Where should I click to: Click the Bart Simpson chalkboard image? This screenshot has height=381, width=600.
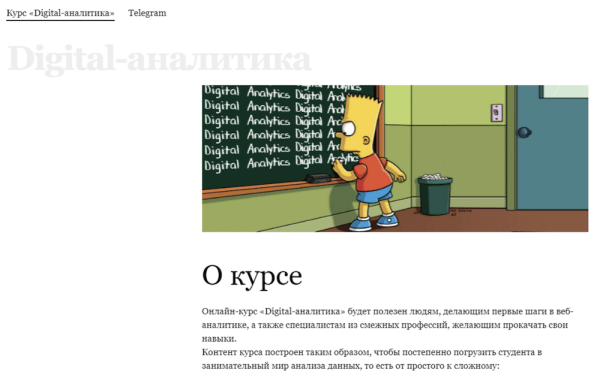click(x=395, y=158)
